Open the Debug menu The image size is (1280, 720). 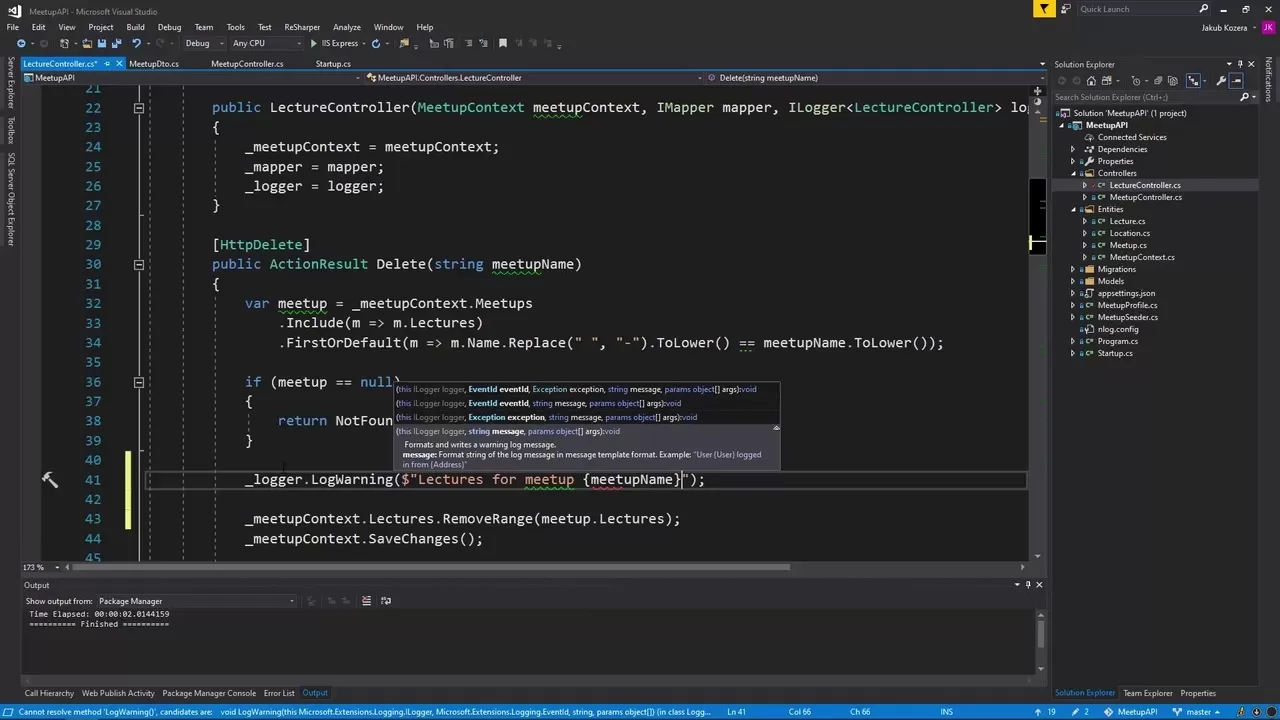[169, 27]
